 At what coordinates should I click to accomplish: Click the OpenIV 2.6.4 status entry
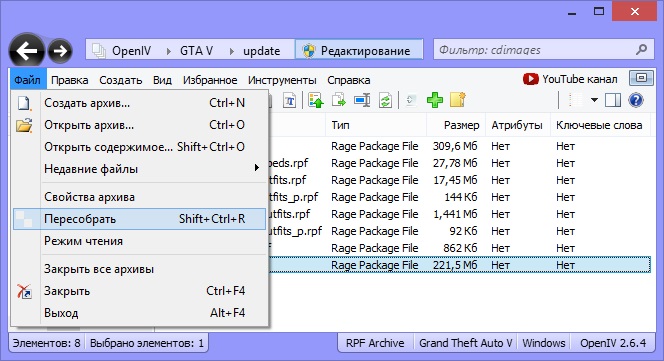(613, 343)
